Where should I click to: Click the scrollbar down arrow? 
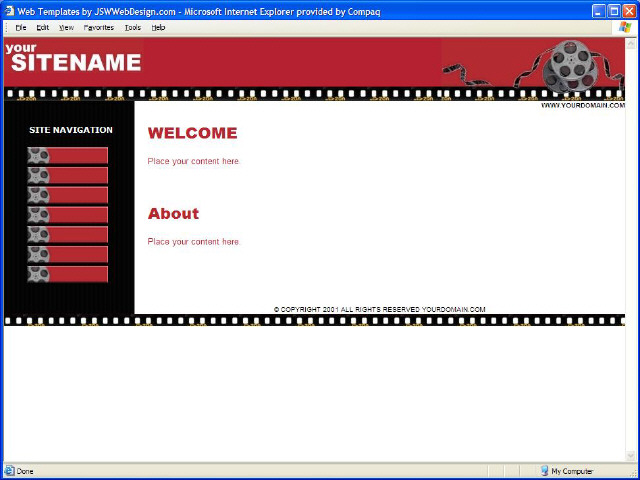coord(631,456)
